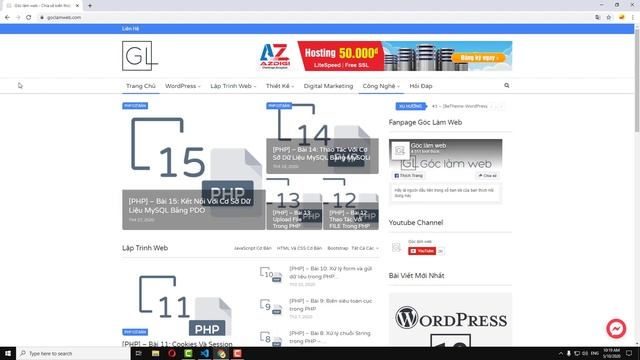Click the Bài 10 small thumbnail icon
This screenshot has height=360, width=640.
(x=271, y=274)
